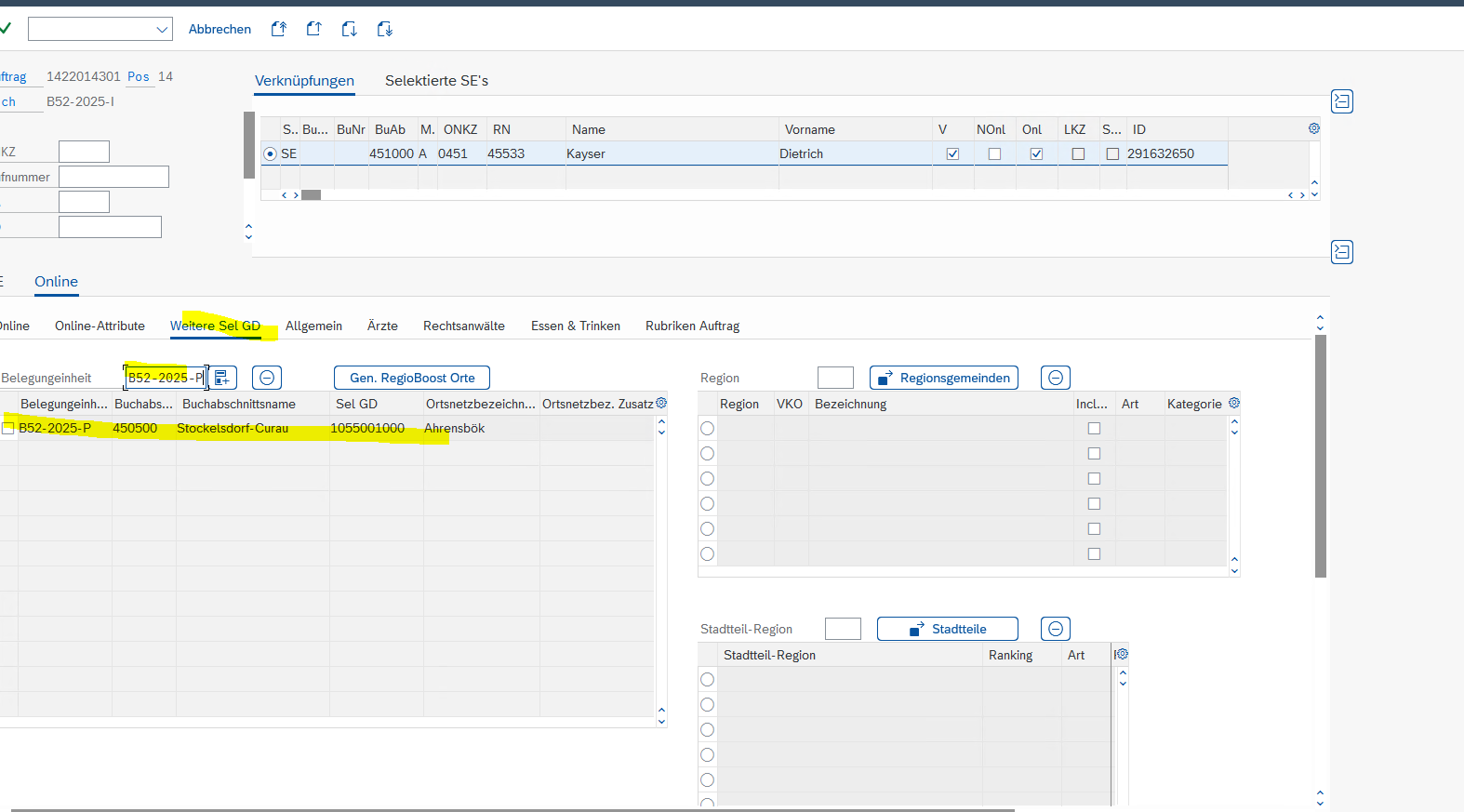Click the lower panel collapse icon at right
The height and width of the screenshot is (812, 1464).
(1342, 252)
